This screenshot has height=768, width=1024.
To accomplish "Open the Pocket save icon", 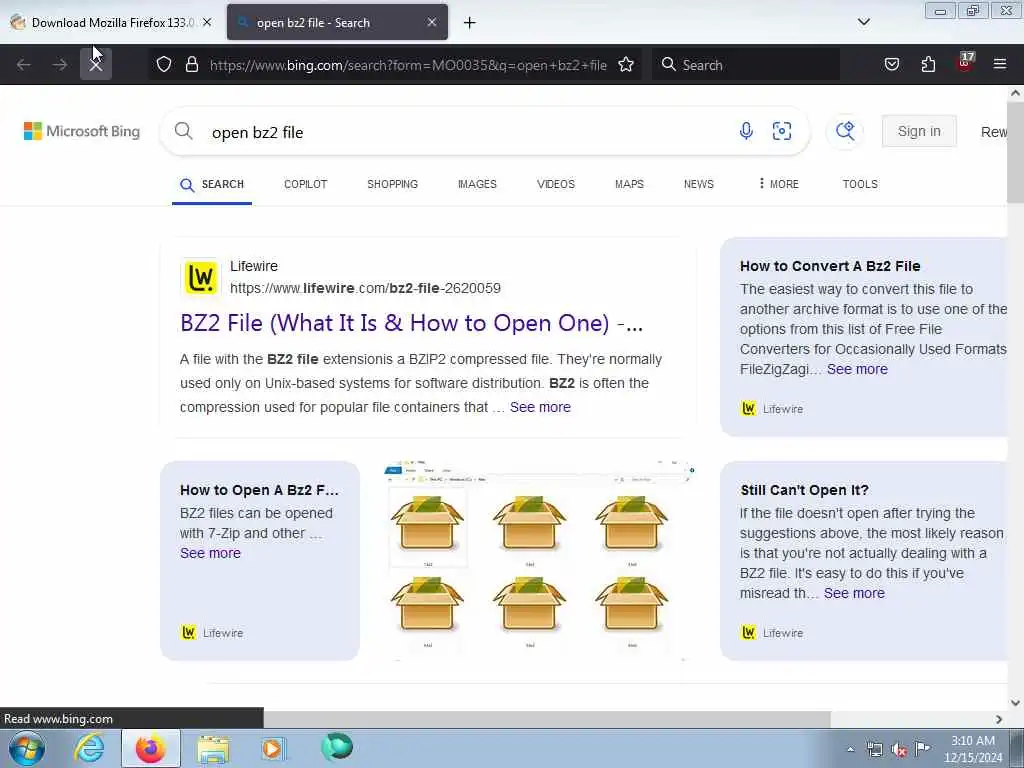I will click(891, 64).
